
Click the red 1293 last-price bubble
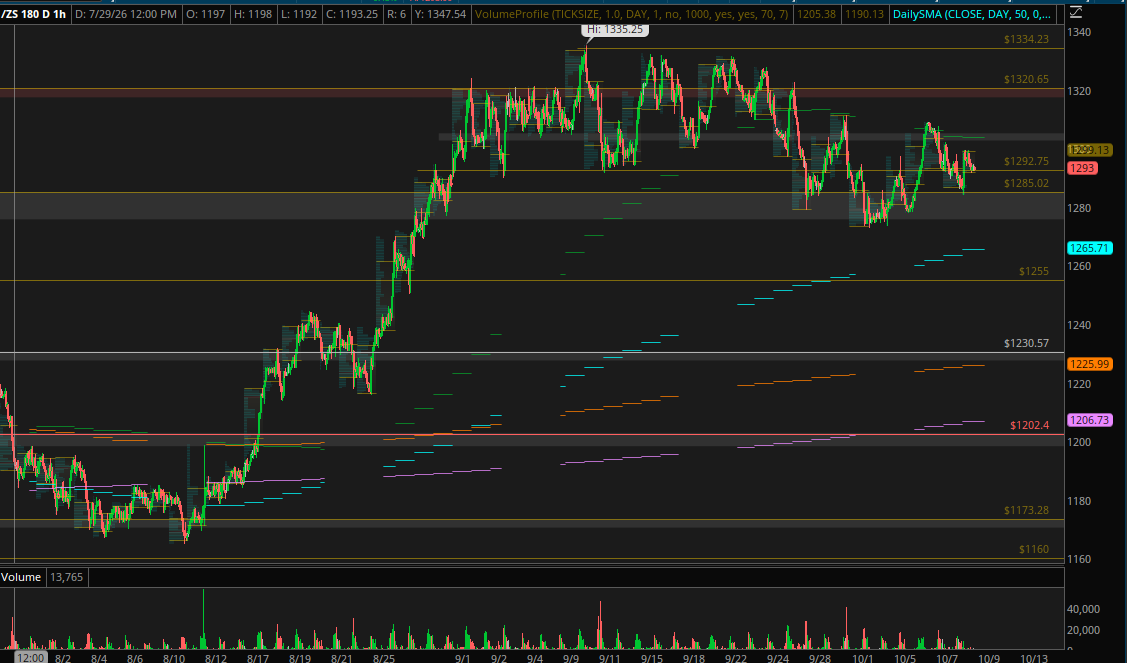[x=1082, y=168]
